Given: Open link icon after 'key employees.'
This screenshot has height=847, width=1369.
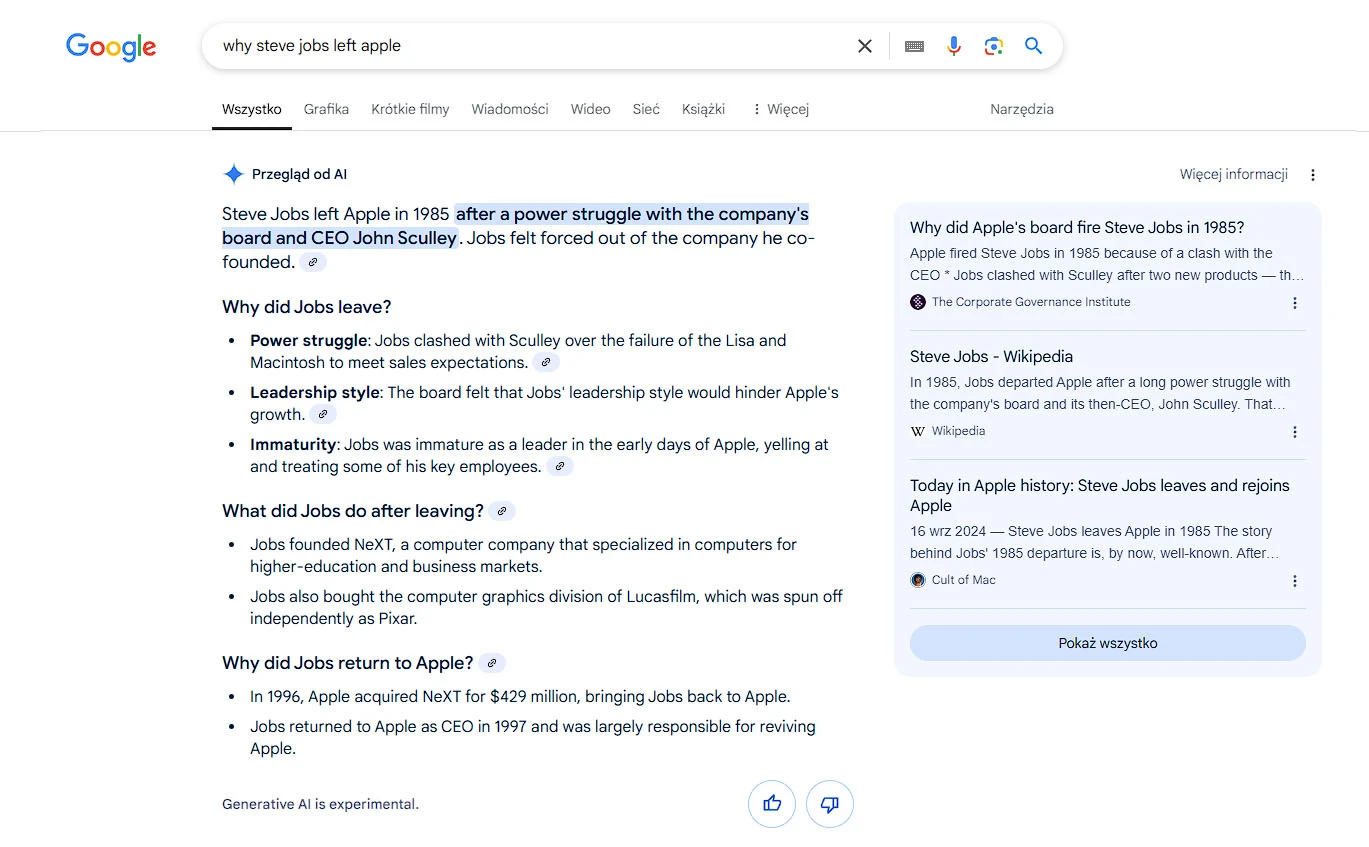Looking at the screenshot, I should pos(560,466).
